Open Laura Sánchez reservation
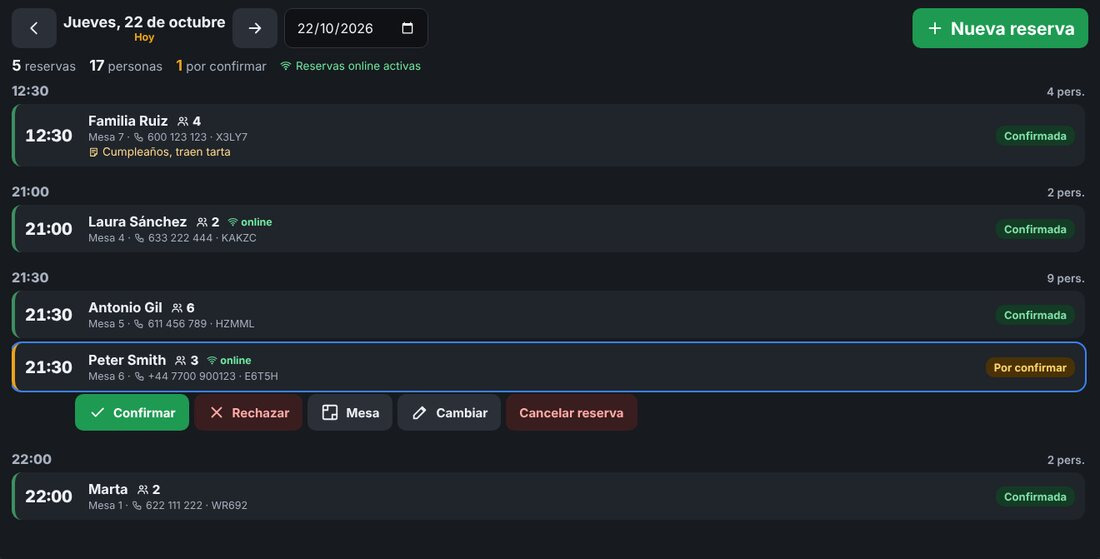Image resolution: width=1100 pixels, height=559 pixels. [549, 229]
